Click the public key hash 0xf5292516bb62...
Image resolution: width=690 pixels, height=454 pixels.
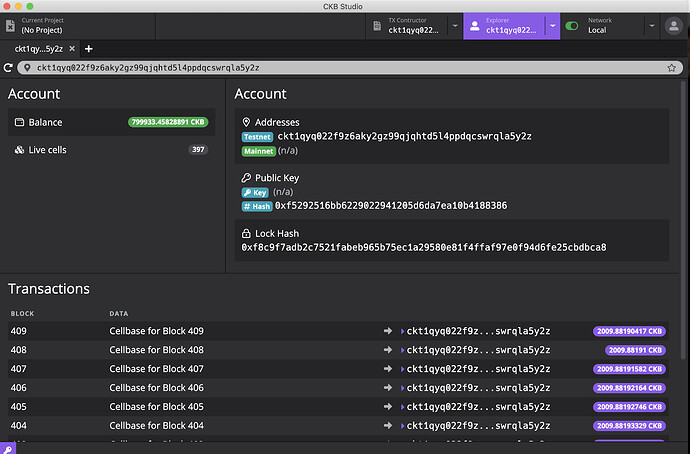point(391,205)
